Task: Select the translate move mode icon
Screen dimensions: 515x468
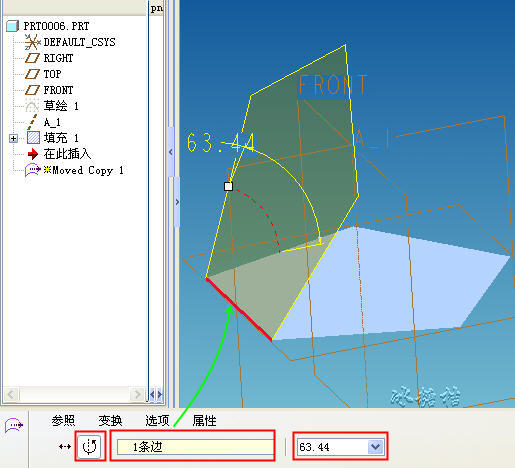Action: click(x=65, y=446)
